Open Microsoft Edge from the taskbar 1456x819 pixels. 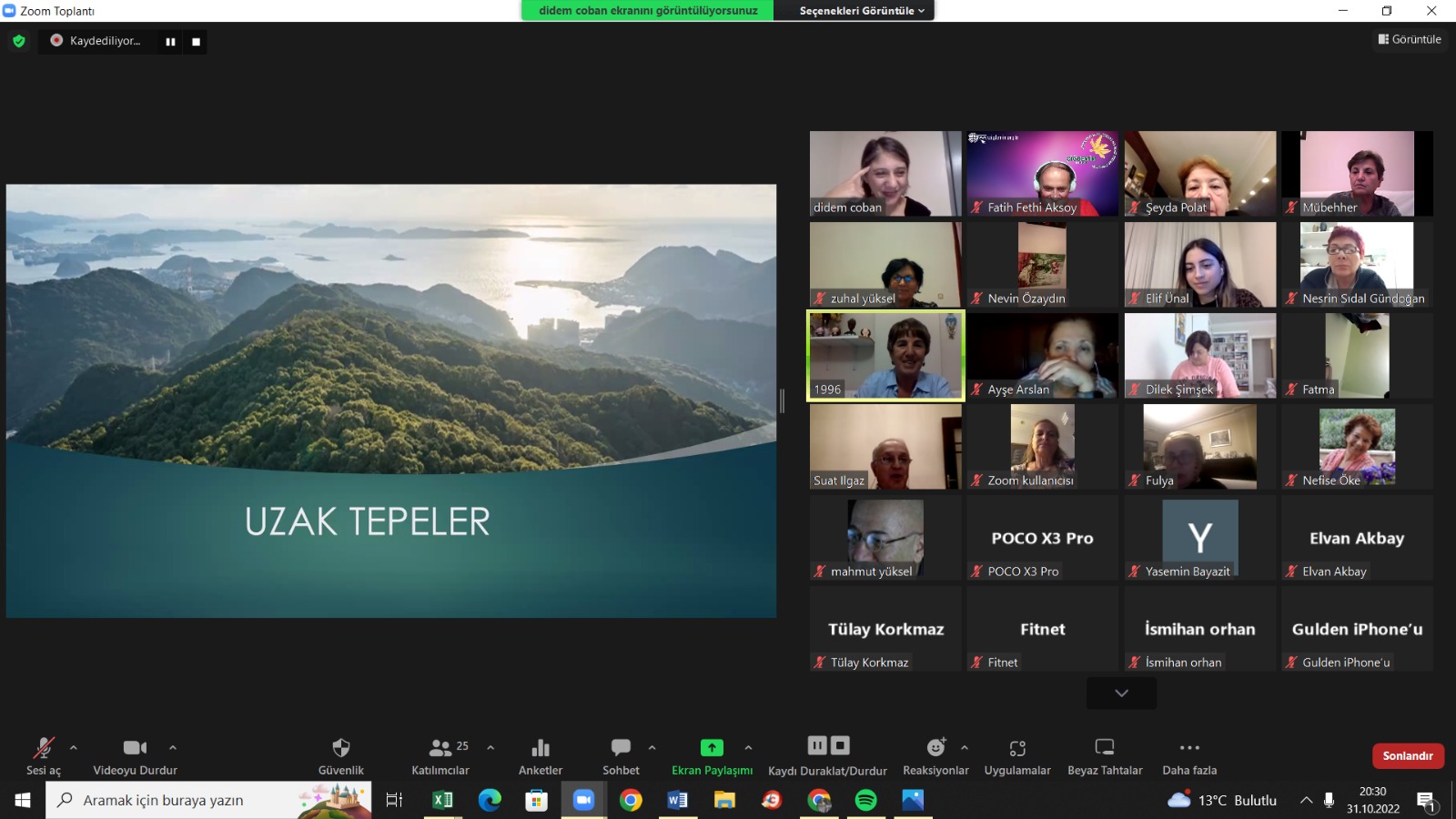point(490,800)
